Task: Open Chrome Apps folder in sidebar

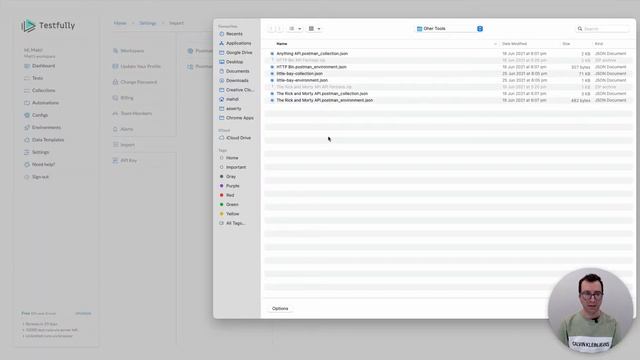Action: [x=240, y=118]
